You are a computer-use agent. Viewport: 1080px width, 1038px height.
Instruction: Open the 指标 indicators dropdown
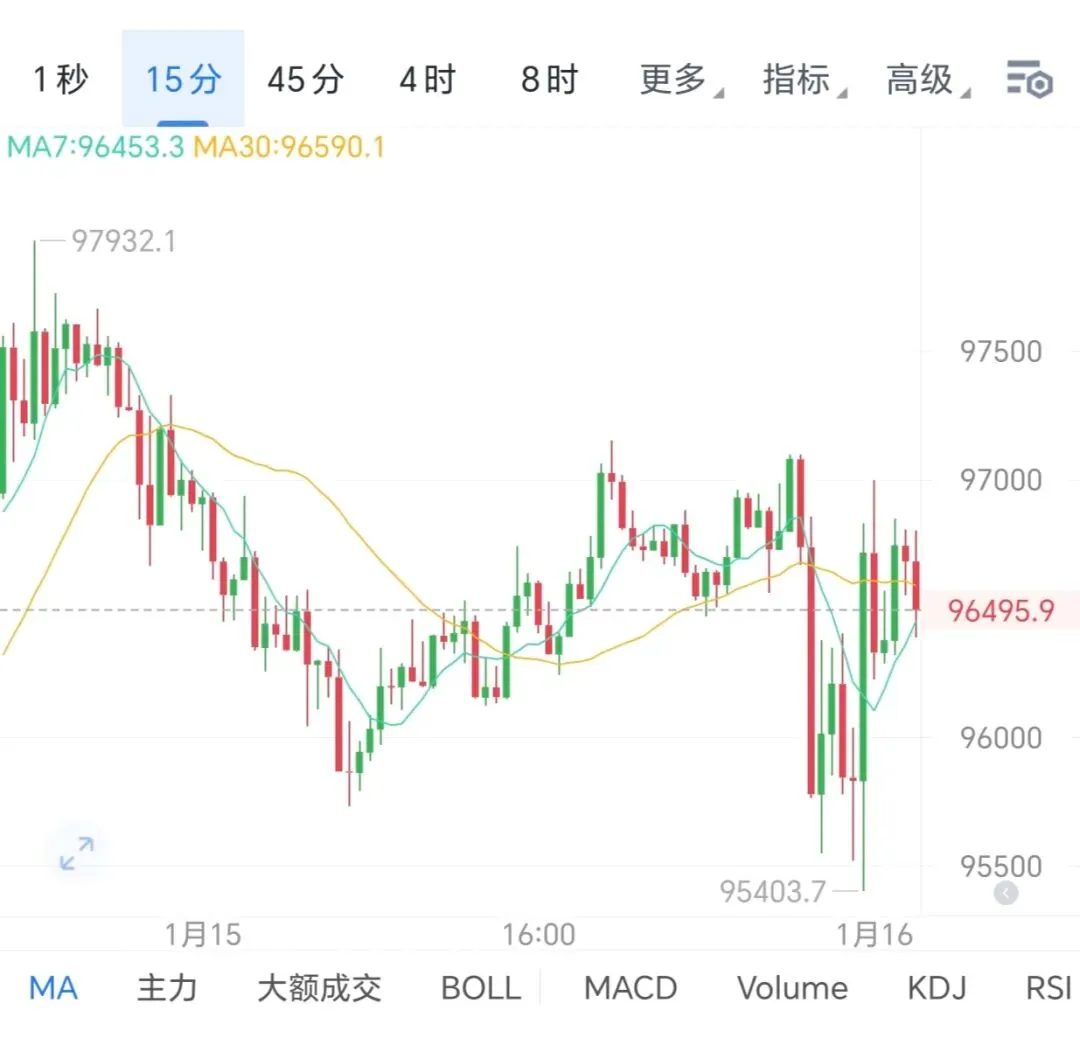(800, 79)
